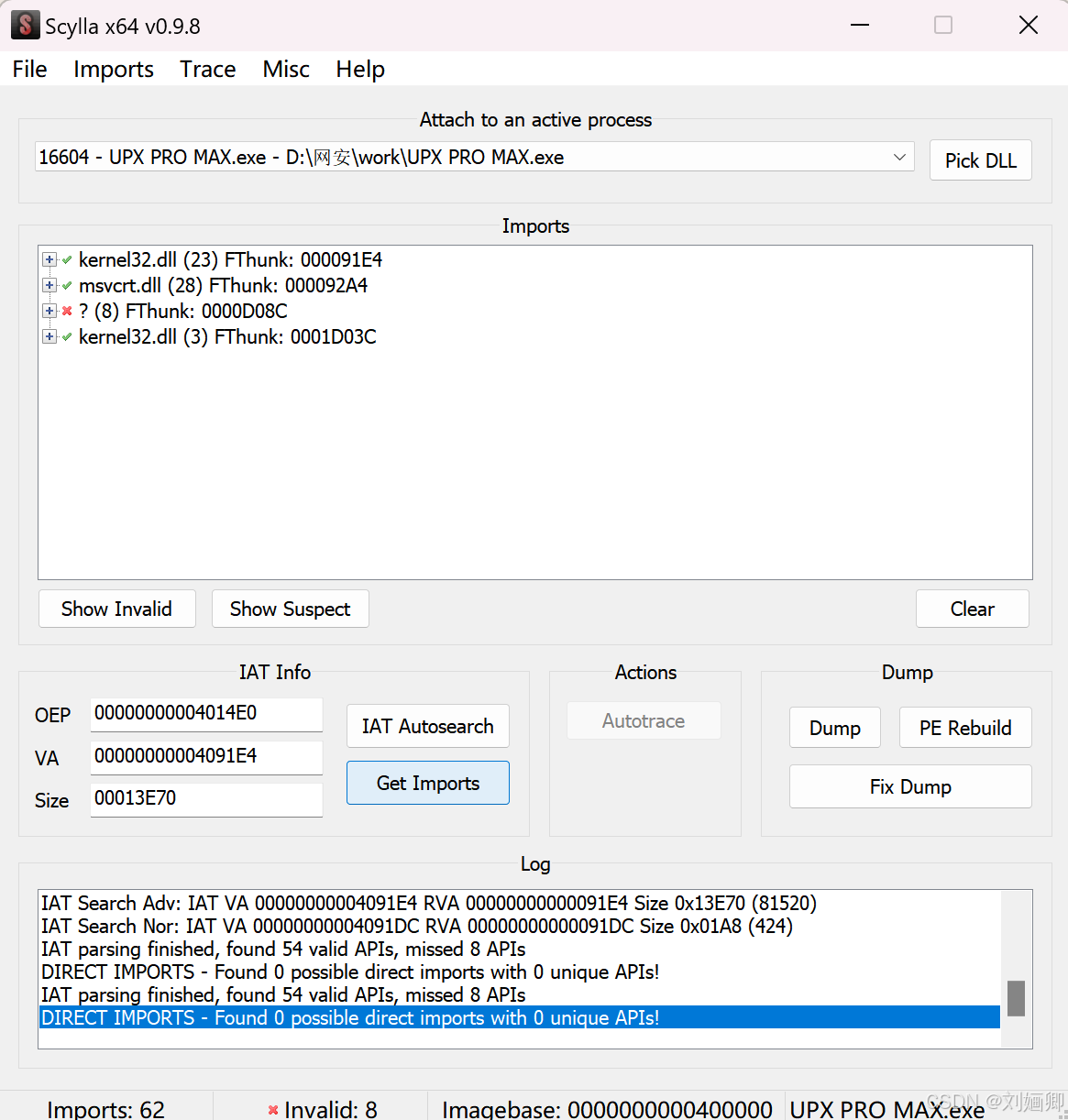
Task: Open the Trace menu
Action: click(x=207, y=69)
